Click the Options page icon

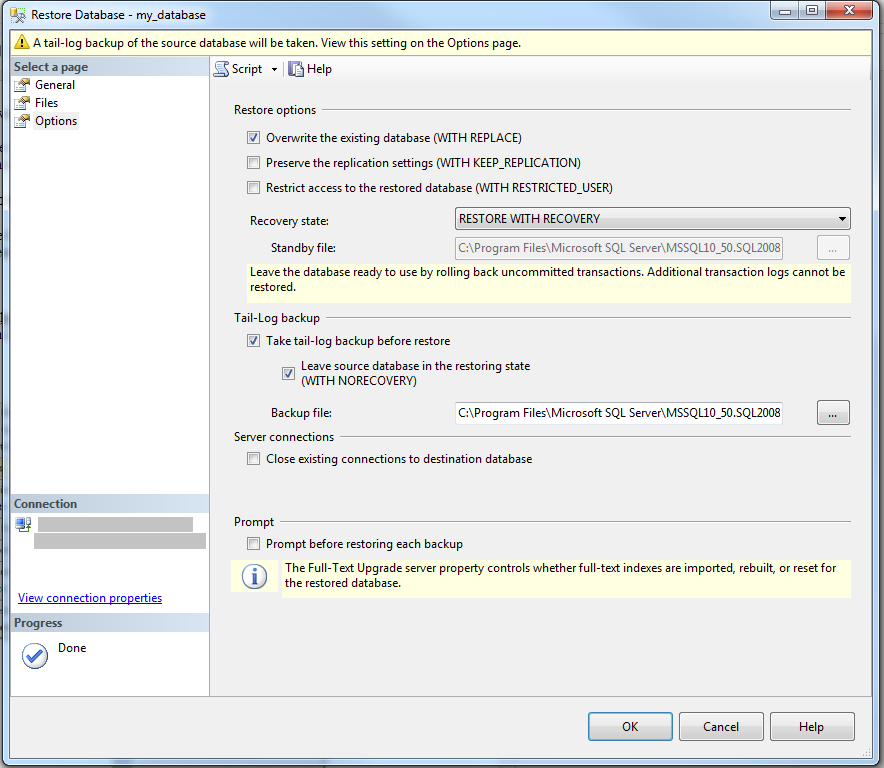point(23,121)
